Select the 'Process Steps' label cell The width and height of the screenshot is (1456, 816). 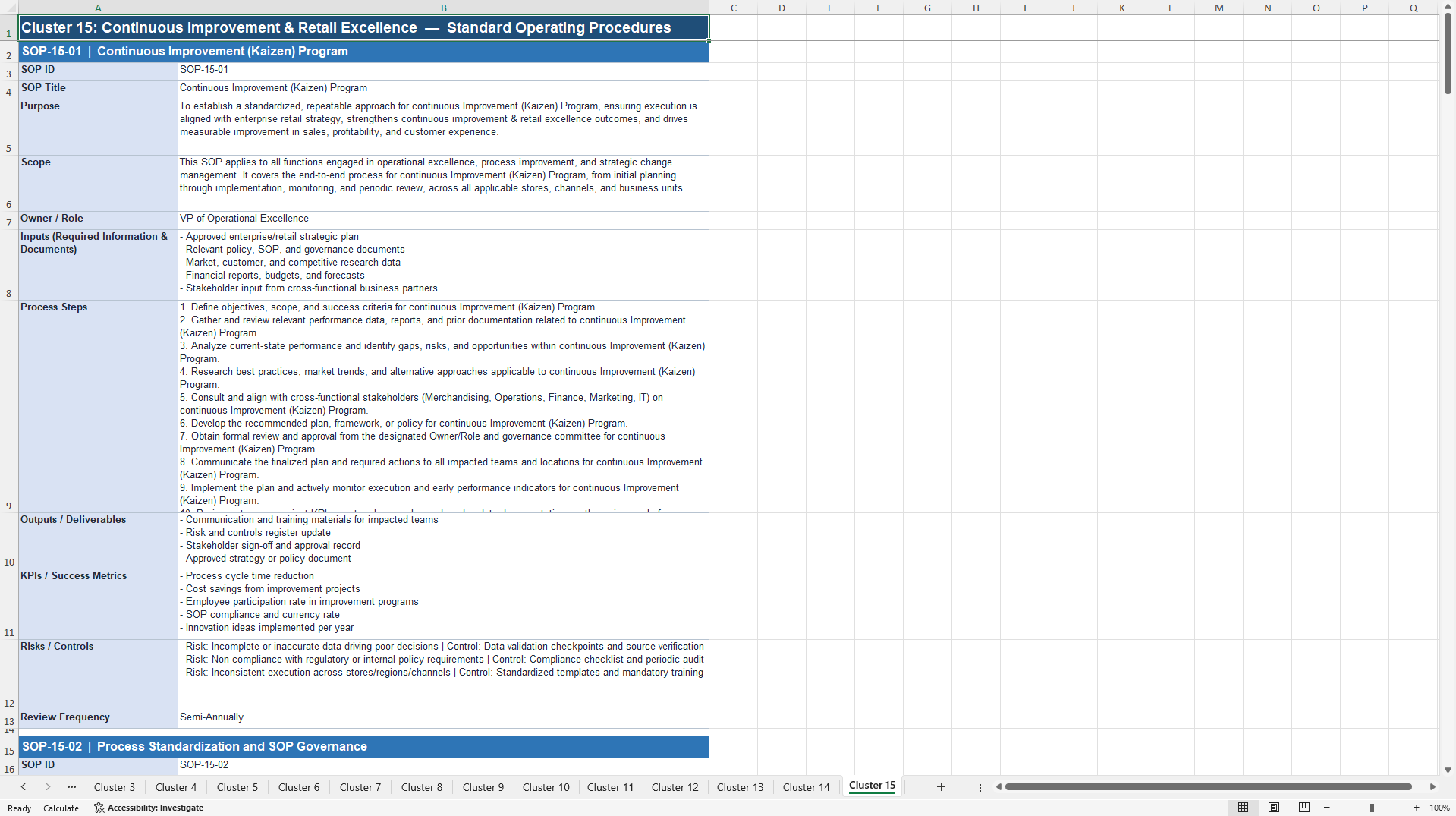coord(98,406)
